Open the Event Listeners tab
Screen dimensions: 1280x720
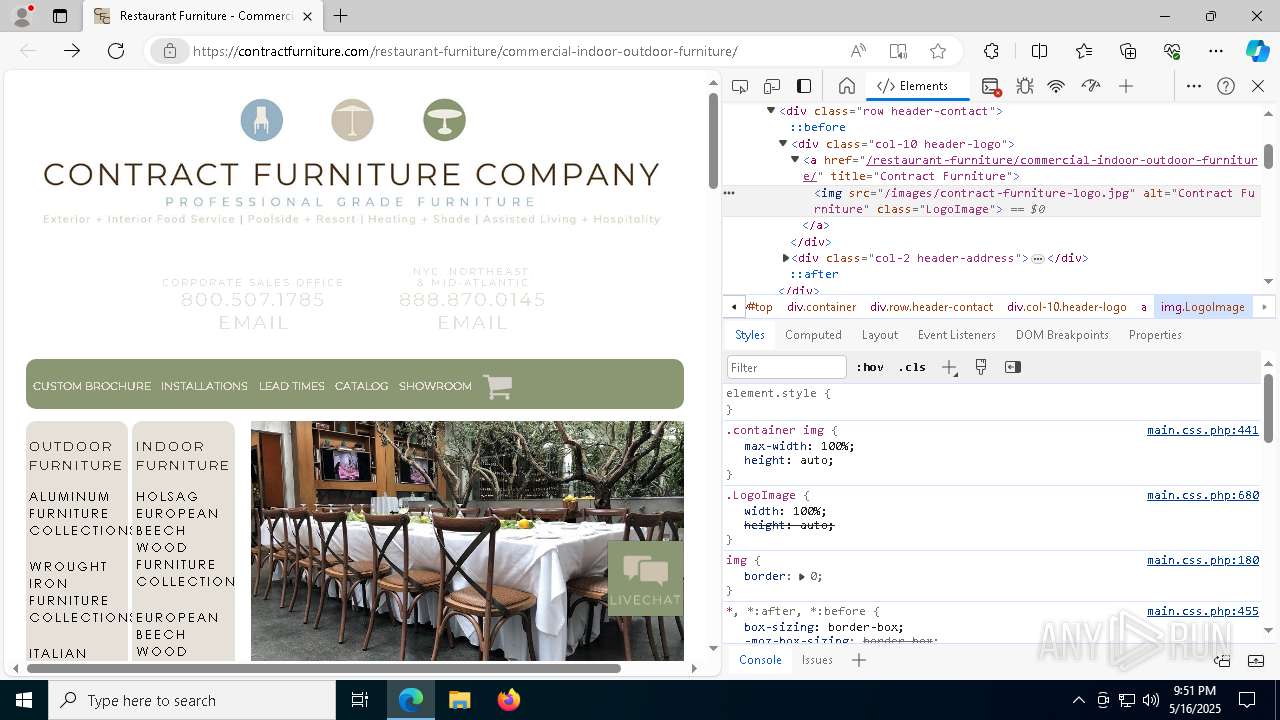957,335
